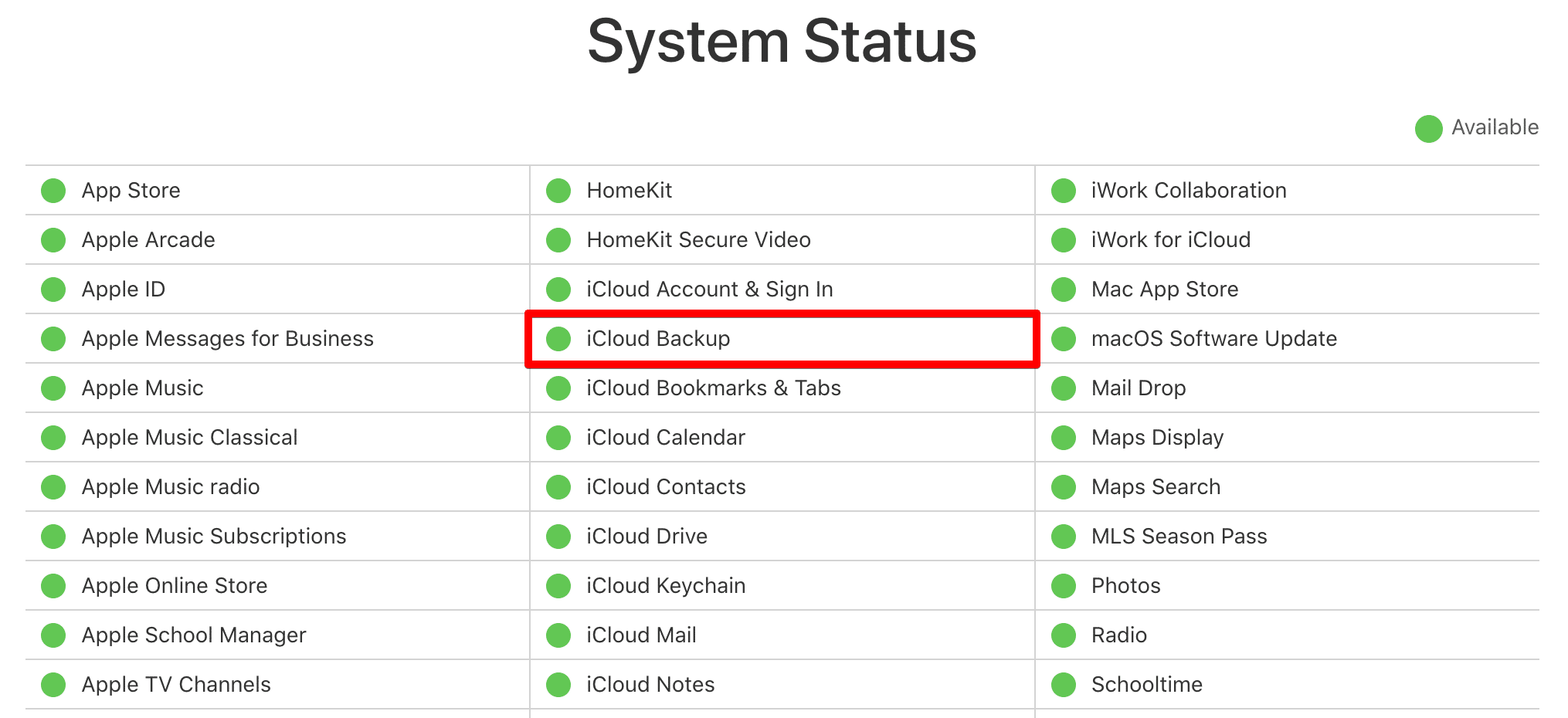Open the iCloud Mail status entry
This screenshot has width=1568, height=718.
(641, 635)
